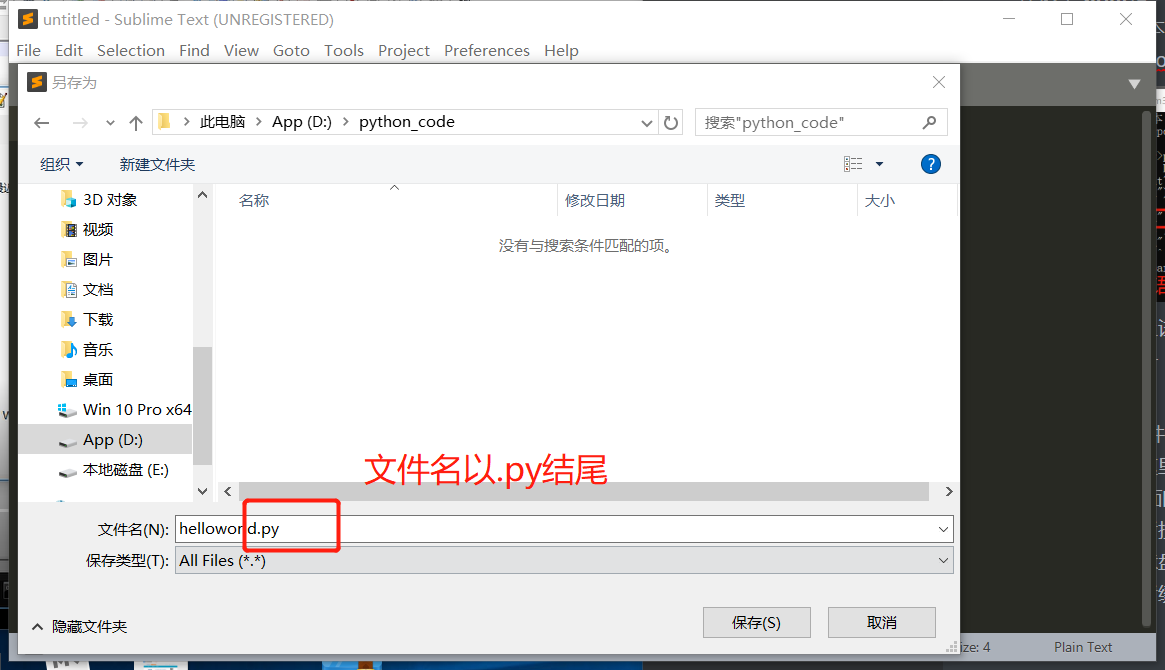
Task: Open the view options dropdown arrow
Action: [879, 164]
